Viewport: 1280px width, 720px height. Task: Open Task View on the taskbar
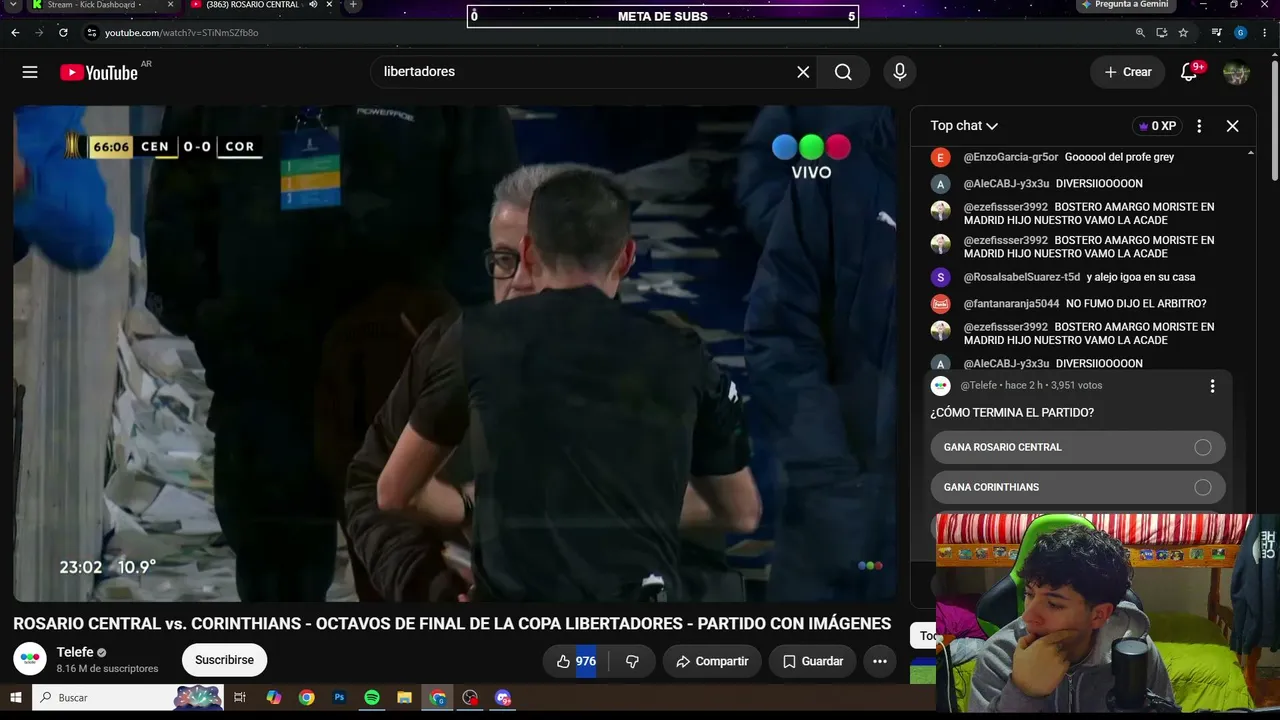(x=240, y=698)
